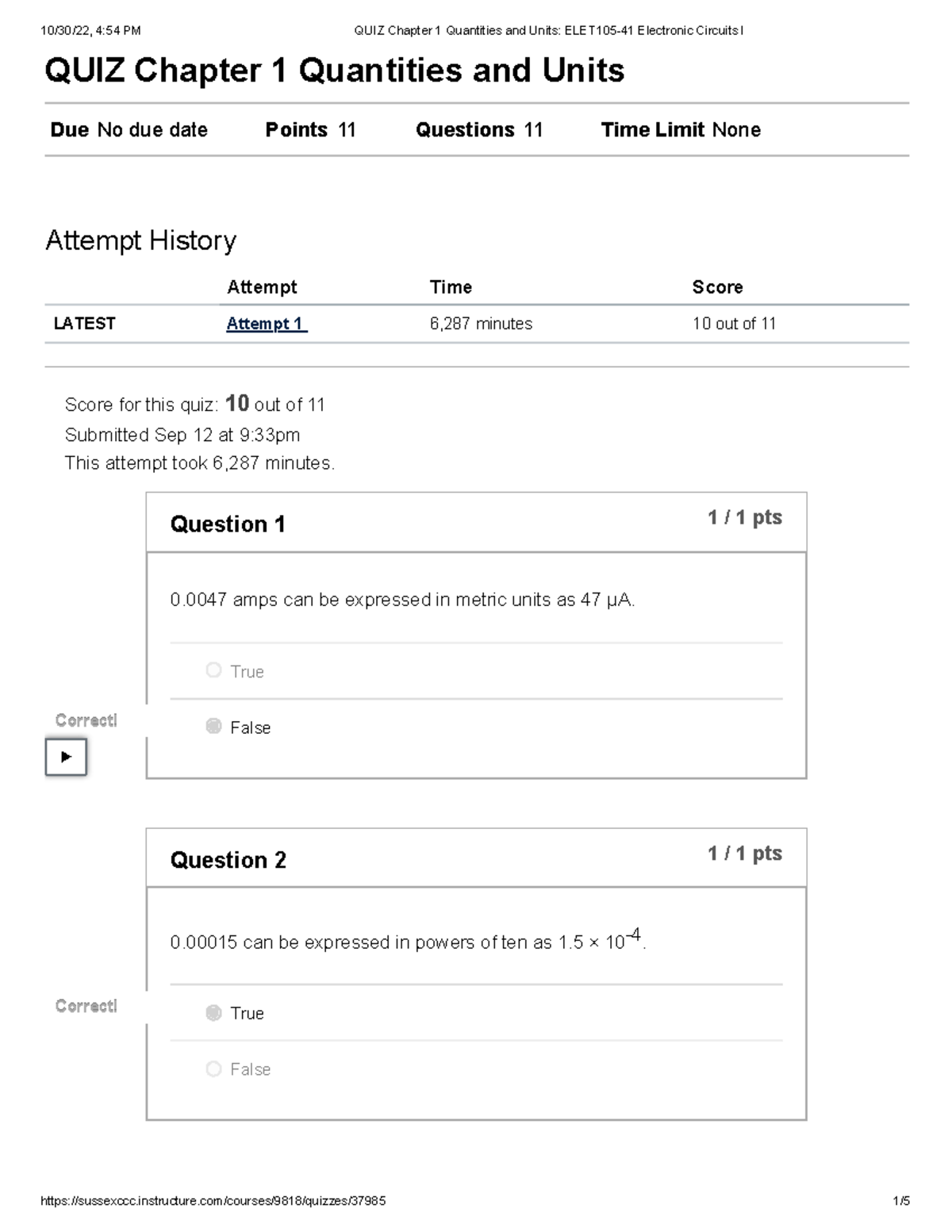Choose True for Question 2
The image size is (952, 1232).
pos(213,1012)
